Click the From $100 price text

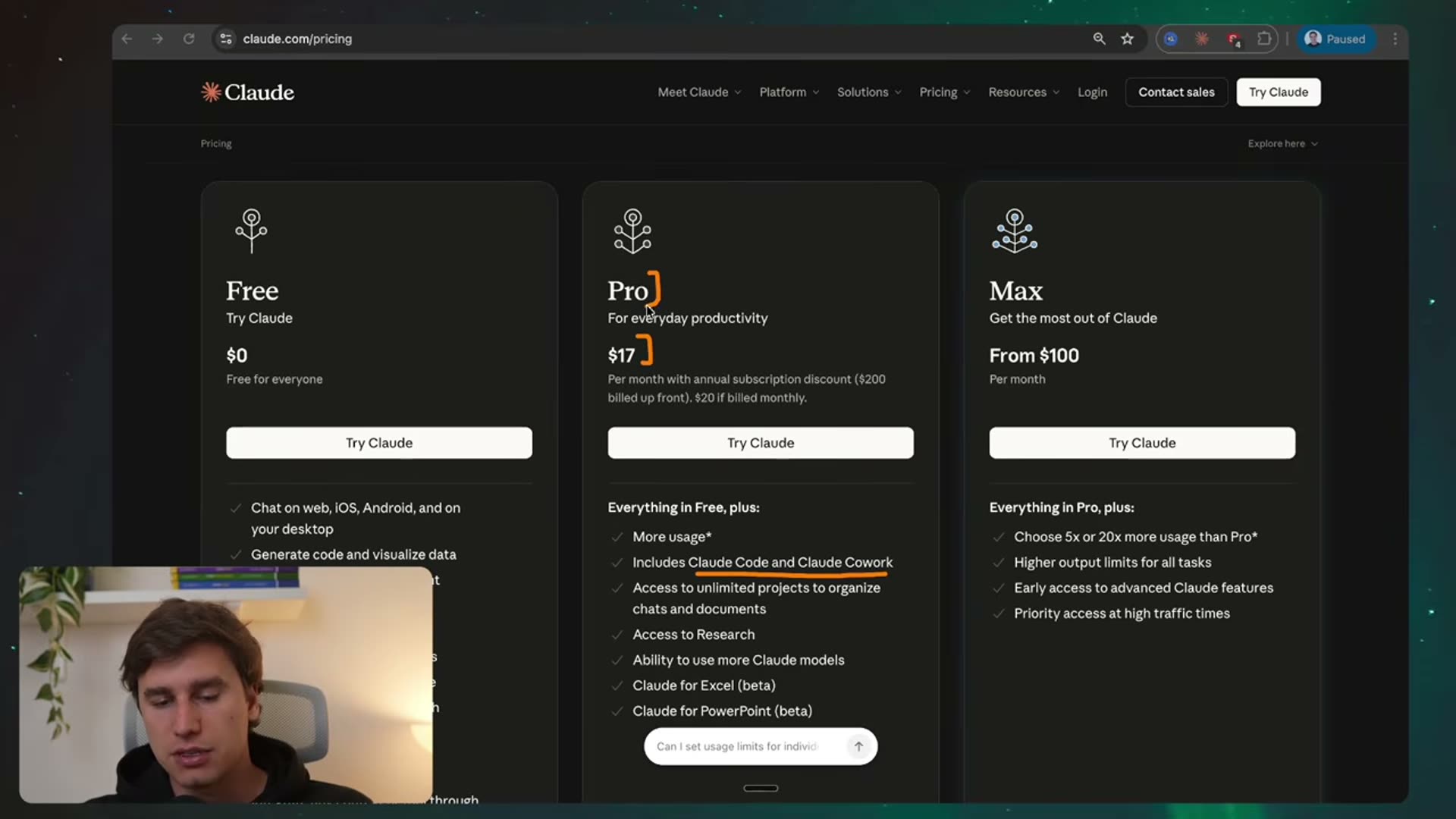pos(1034,355)
